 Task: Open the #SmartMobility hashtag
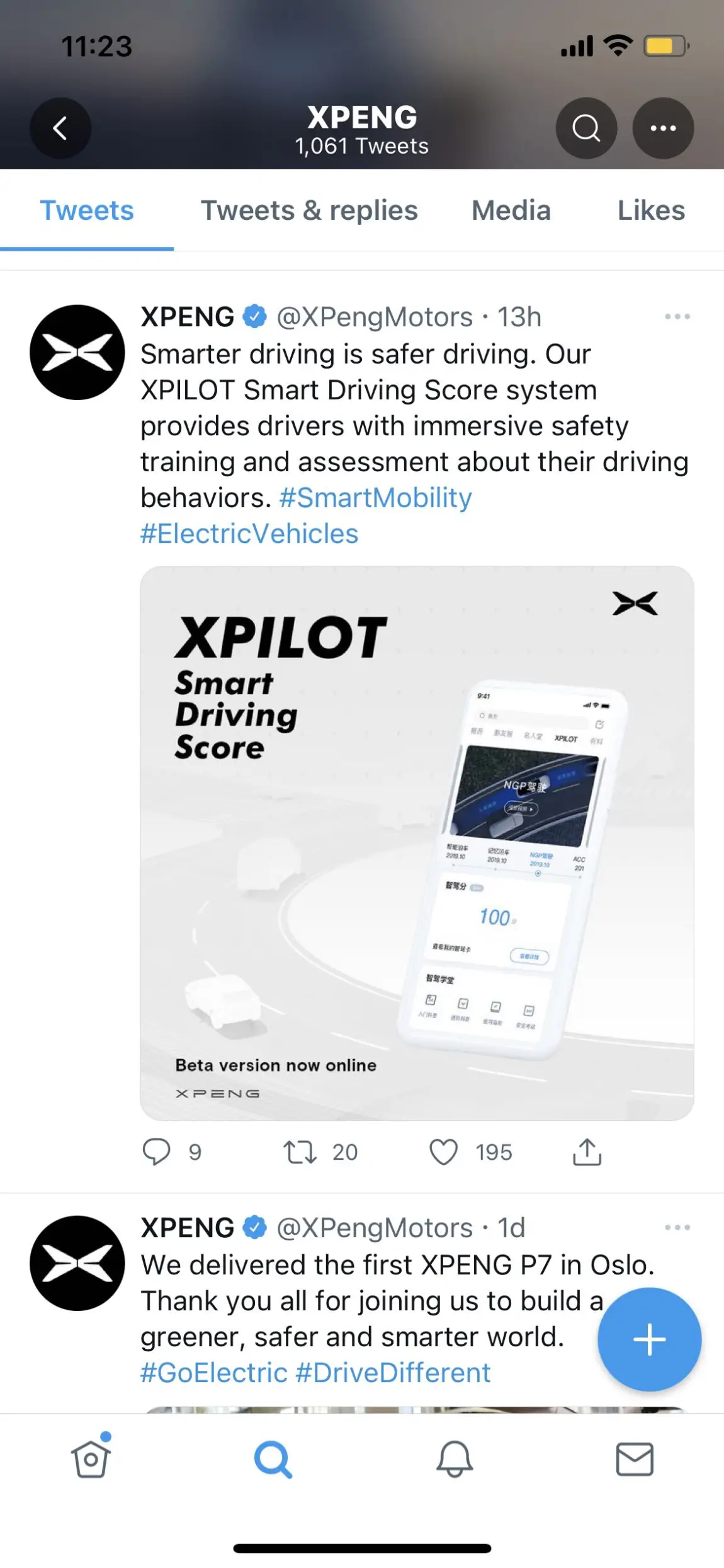pos(375,498)
